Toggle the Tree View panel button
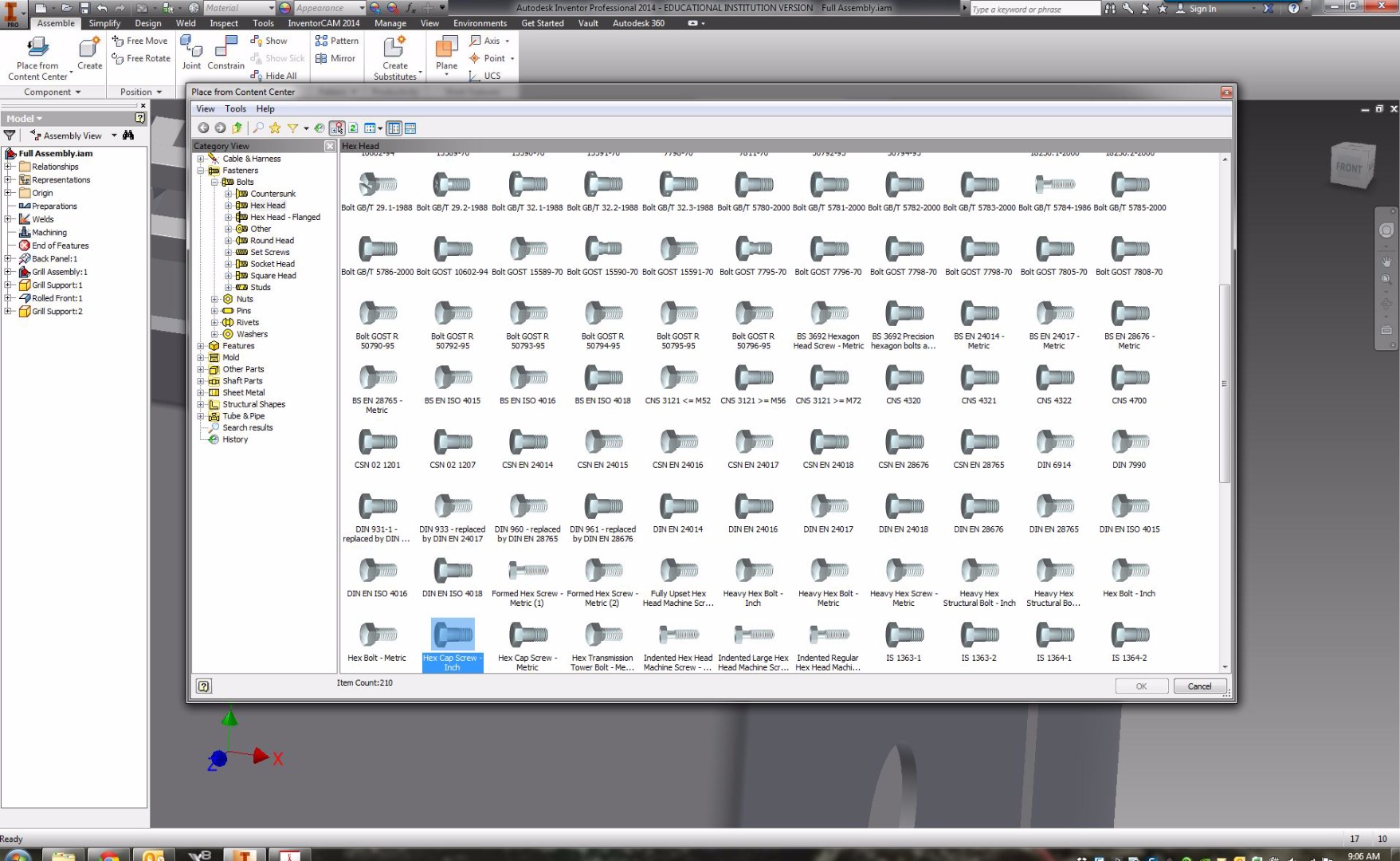Image resolution: width=1400 pixels, height=861 pixels. coord(394,128)
